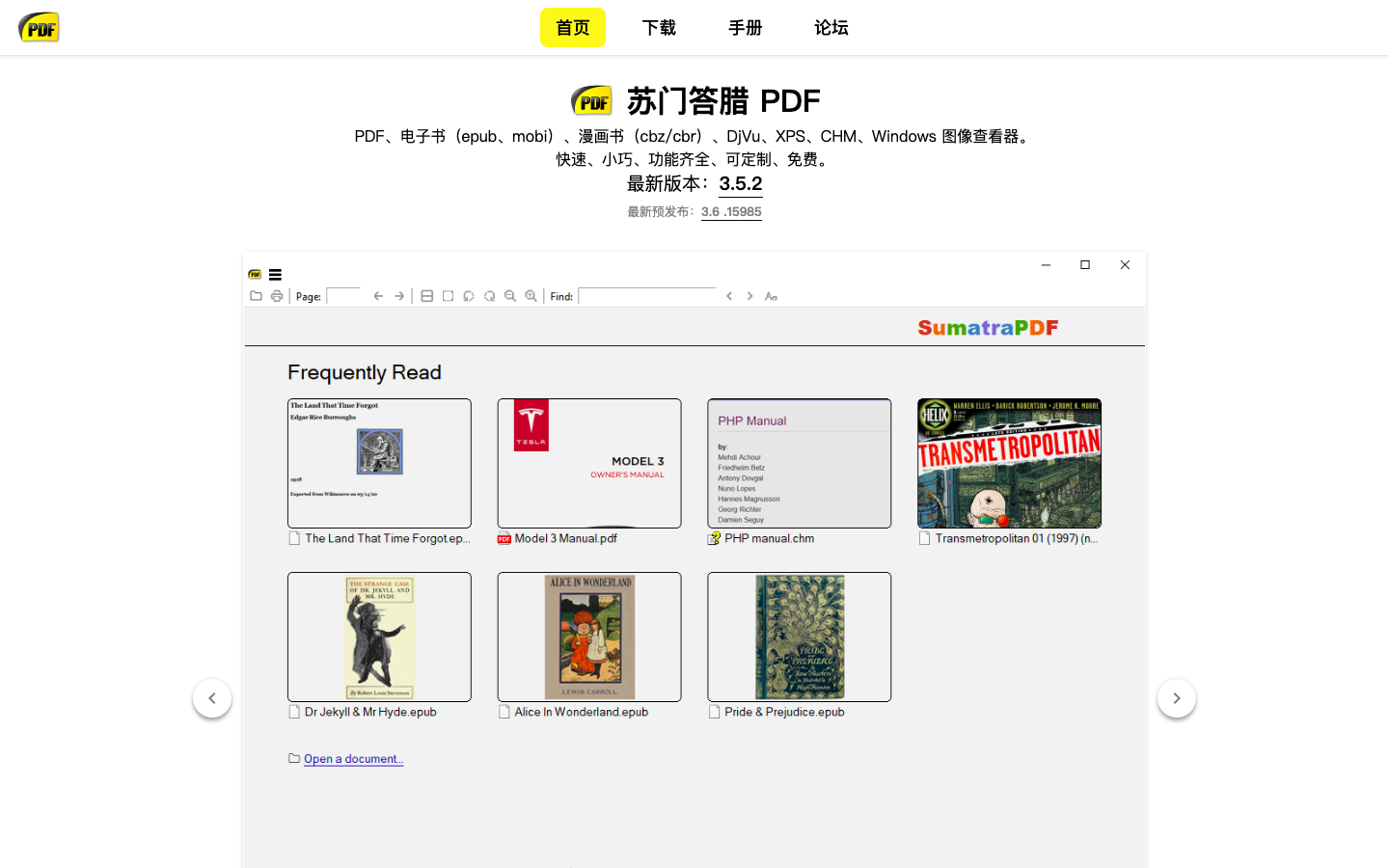The width and height of the screenshot is (1389, 868).
Task: Advance to next screenshot with right carousel arrow
Action: pos(1176,698)
